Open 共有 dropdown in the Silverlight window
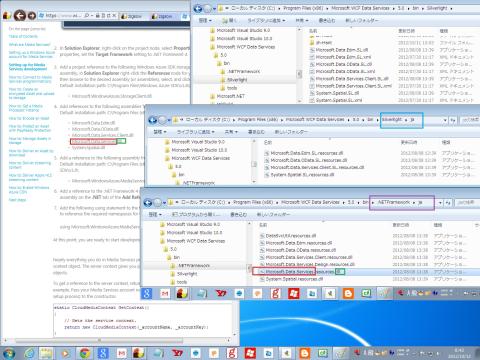The image size is (480, 360). pyautogui.click(x=301, y=21)
